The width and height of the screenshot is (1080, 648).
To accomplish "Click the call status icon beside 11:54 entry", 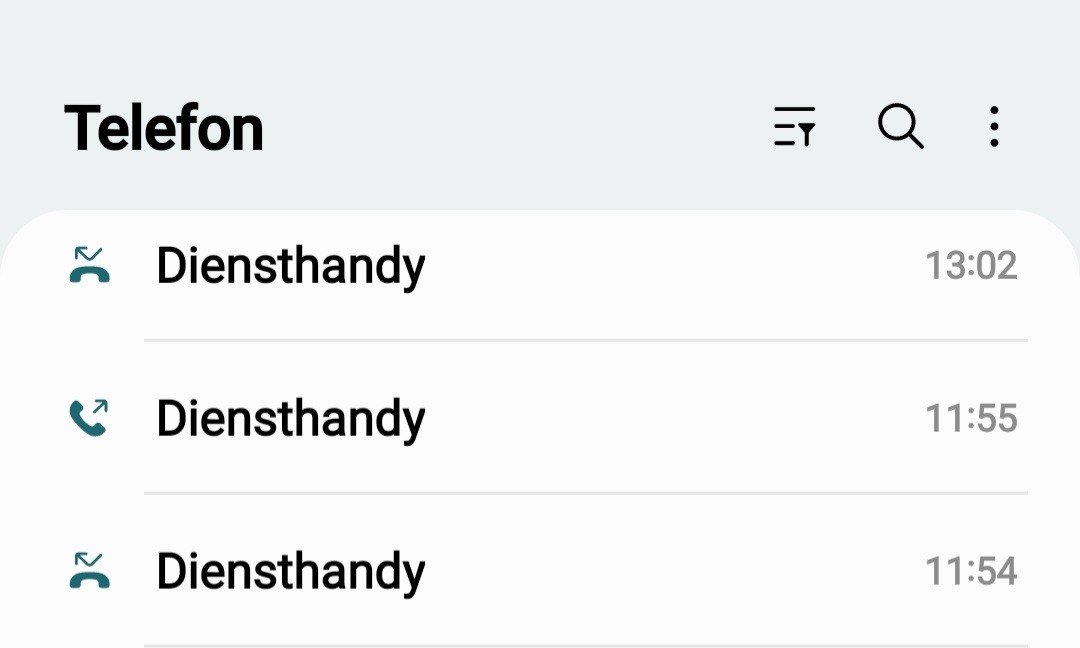I will pyautogui.click(x=90, y=571).
